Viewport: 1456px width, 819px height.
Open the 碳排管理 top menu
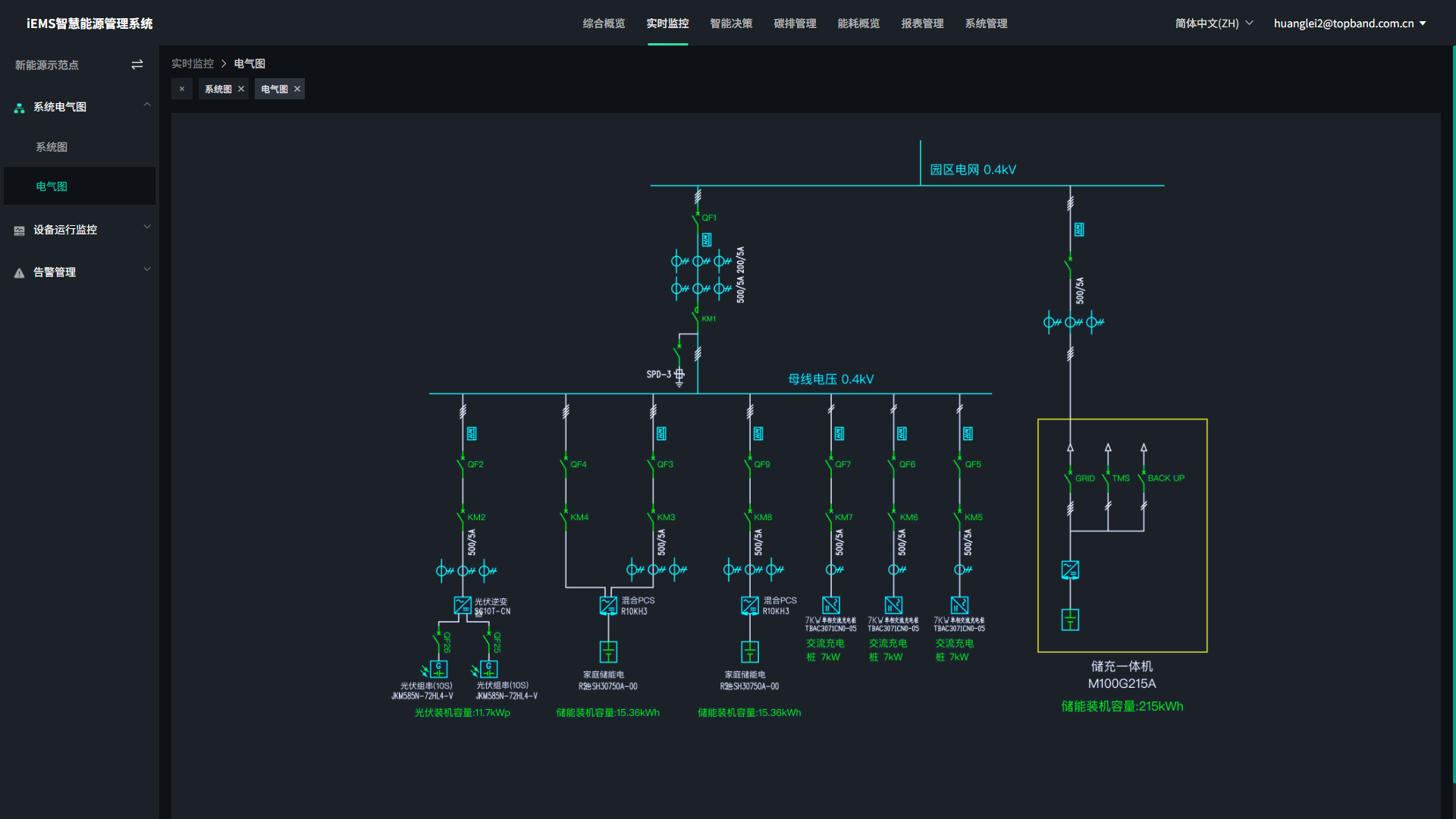point(795,24)
